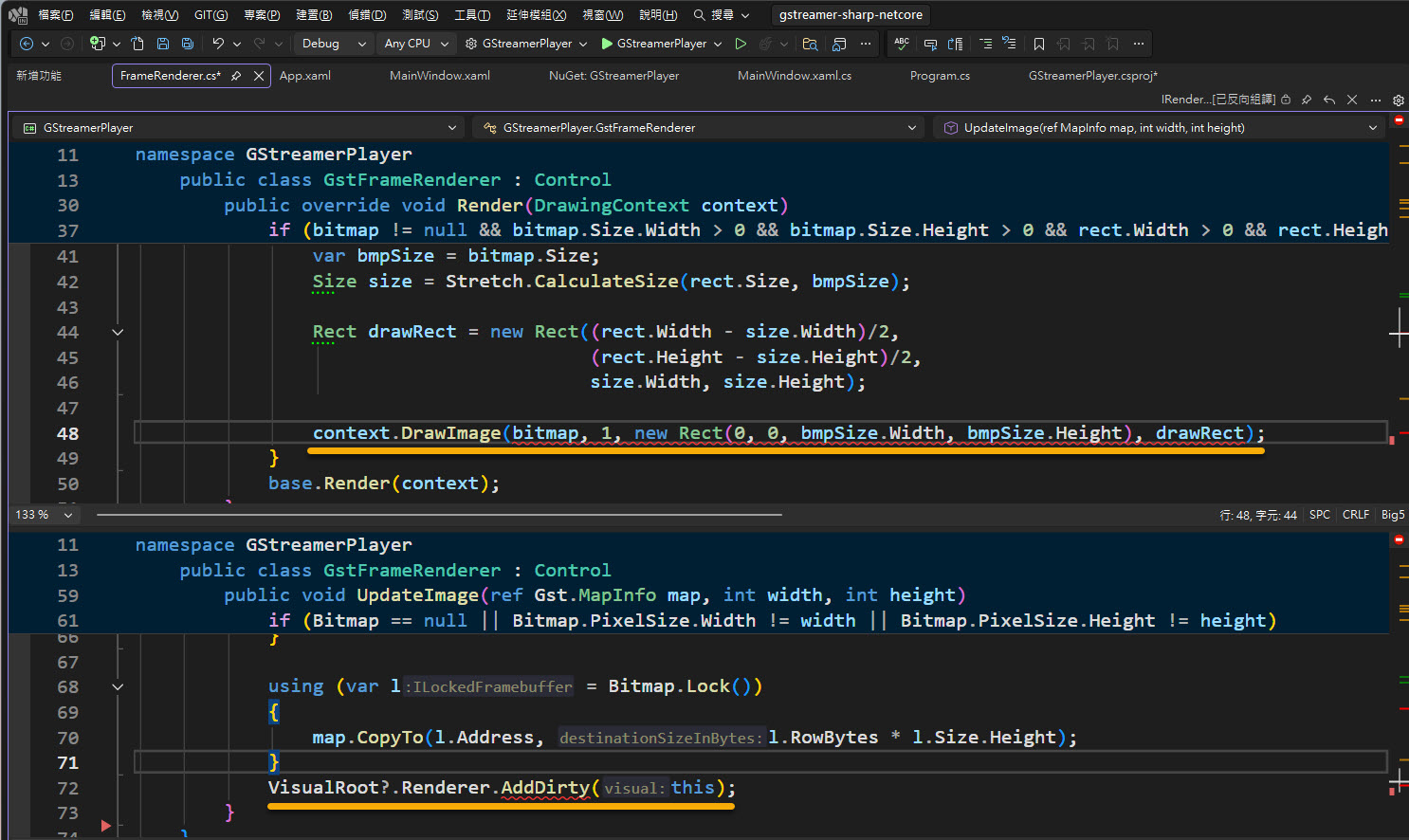Click the Undo arrow icon
The image size is (1409, 840).
218,44
